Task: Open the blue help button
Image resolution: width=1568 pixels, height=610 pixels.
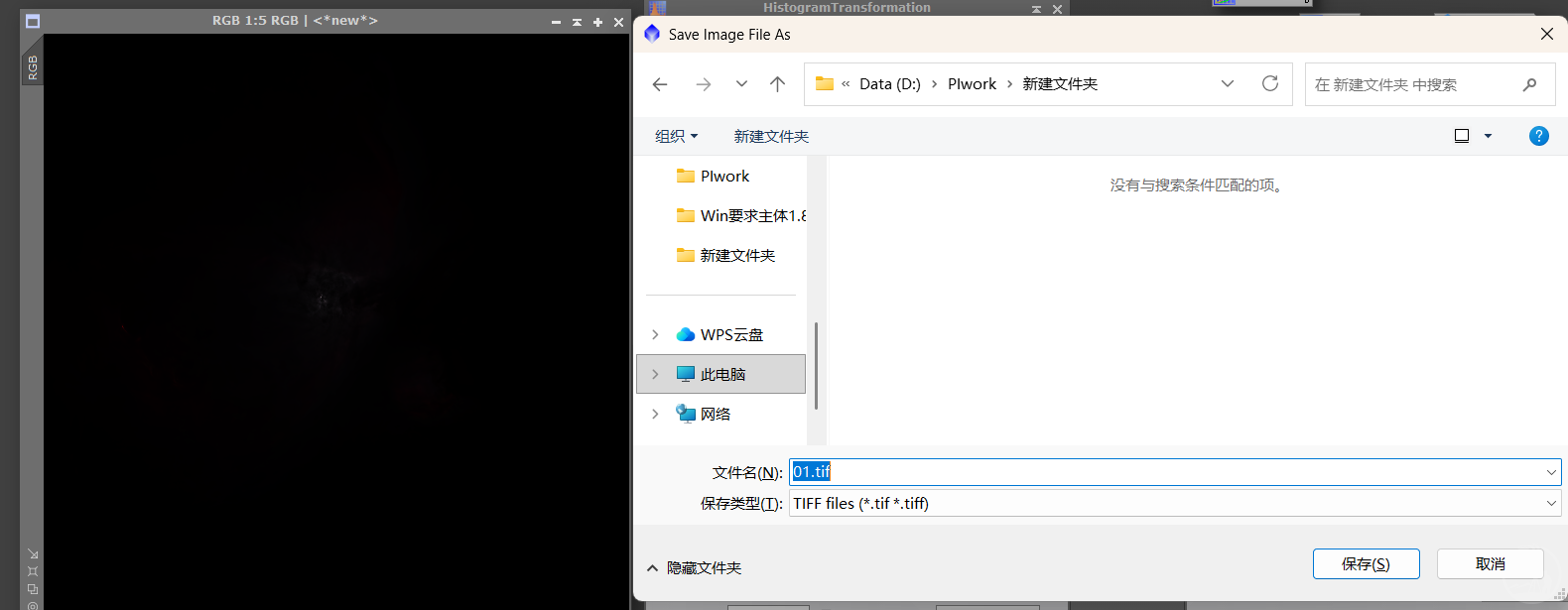Action: click(1538, 136)
